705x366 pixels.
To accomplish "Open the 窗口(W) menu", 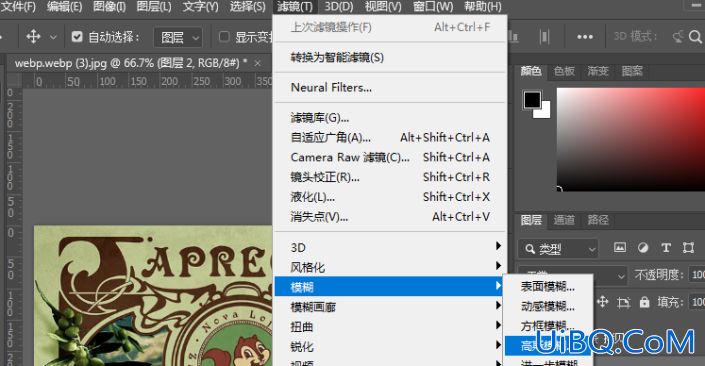I will point(433,6).
